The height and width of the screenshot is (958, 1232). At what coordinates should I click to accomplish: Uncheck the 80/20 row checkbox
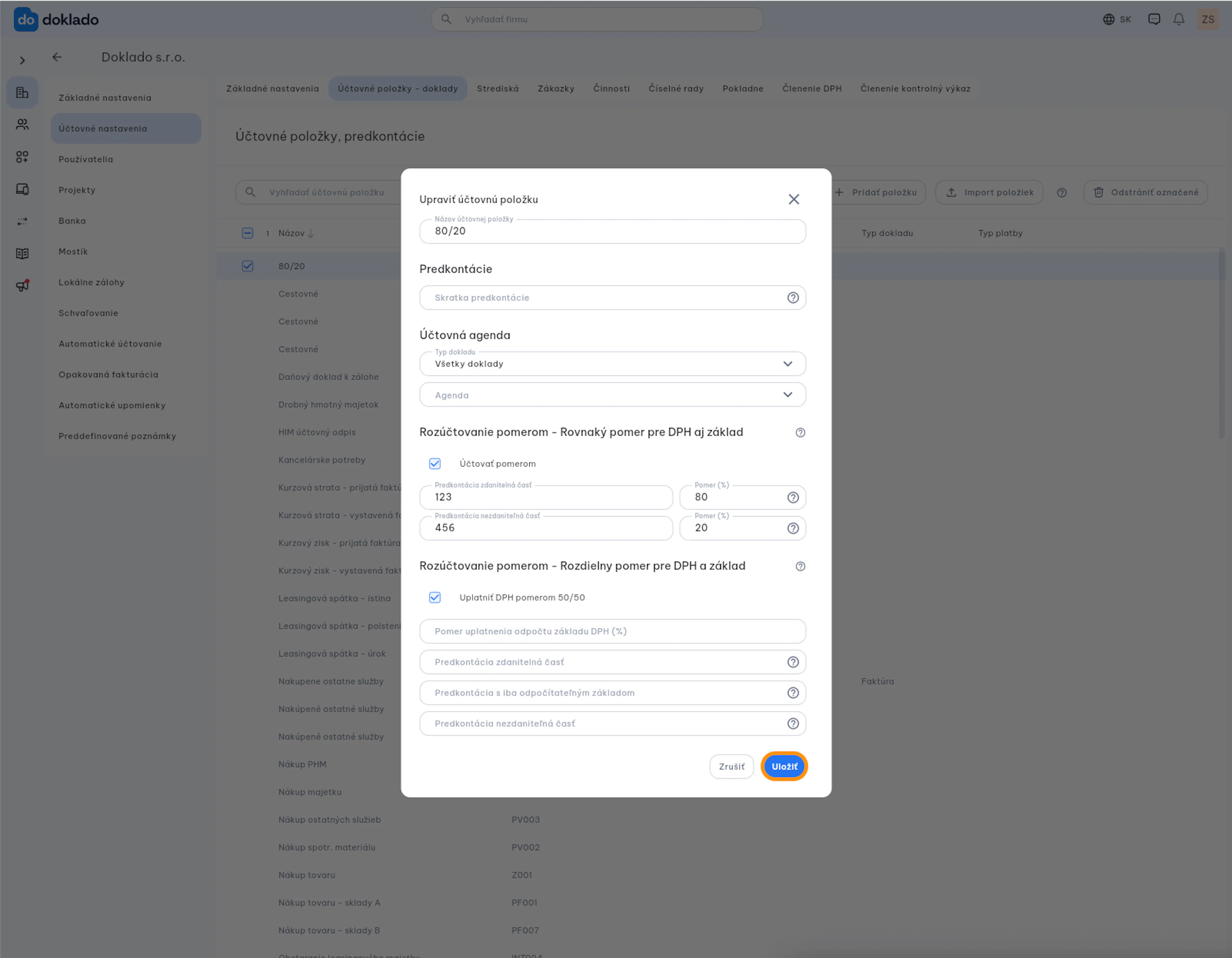pyautogui.click(x=248, y=266)
